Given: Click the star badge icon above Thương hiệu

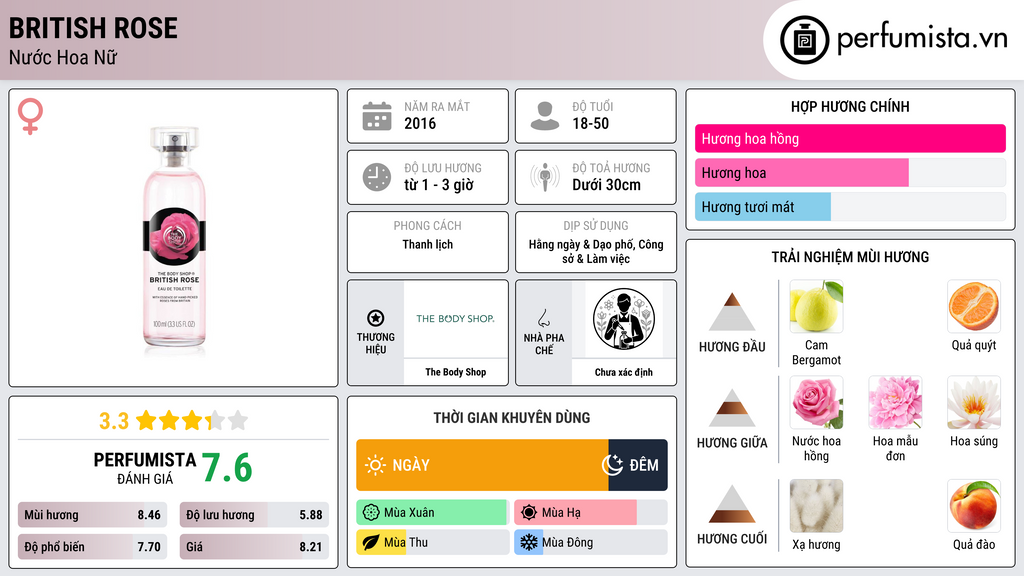Looking at the screenshot, I should (x=376, y=318).
